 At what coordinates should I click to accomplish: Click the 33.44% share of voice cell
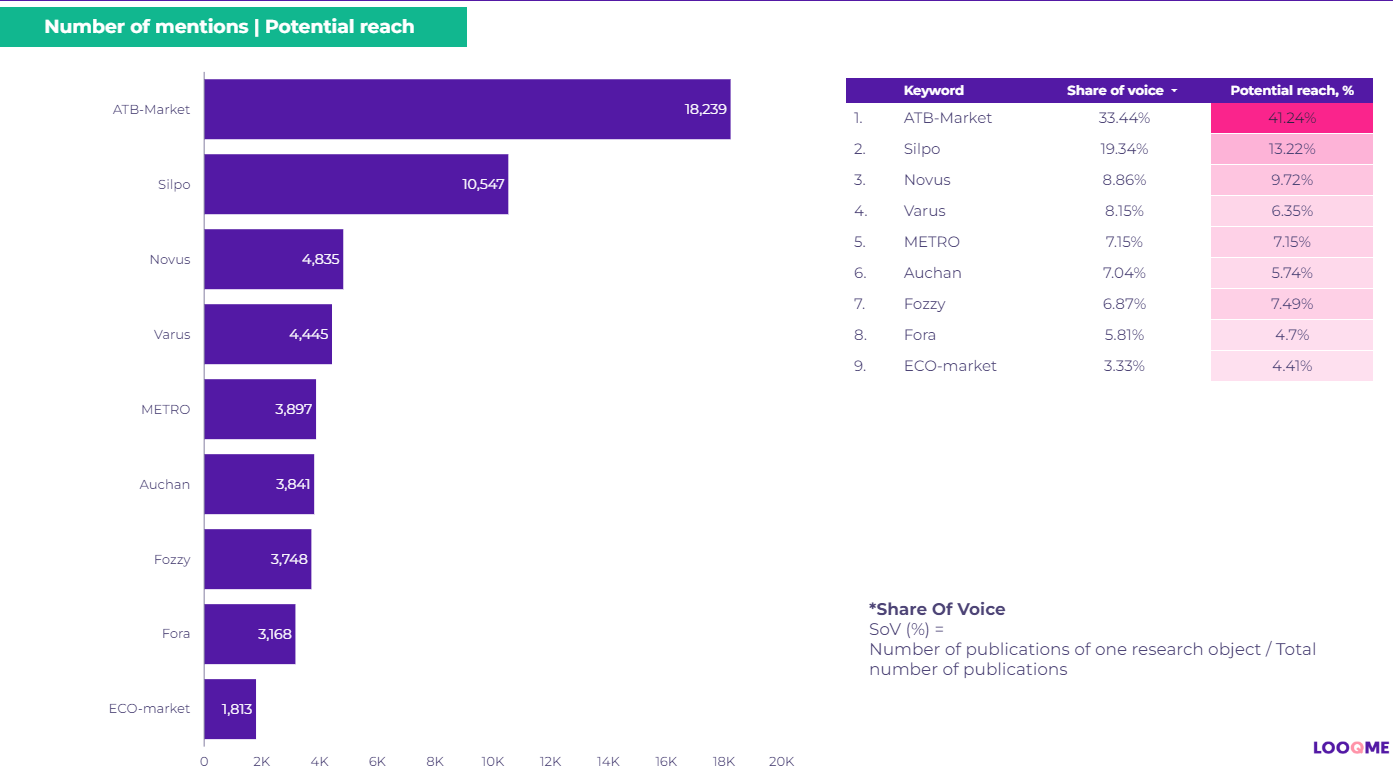click(x=1124, y=118)
